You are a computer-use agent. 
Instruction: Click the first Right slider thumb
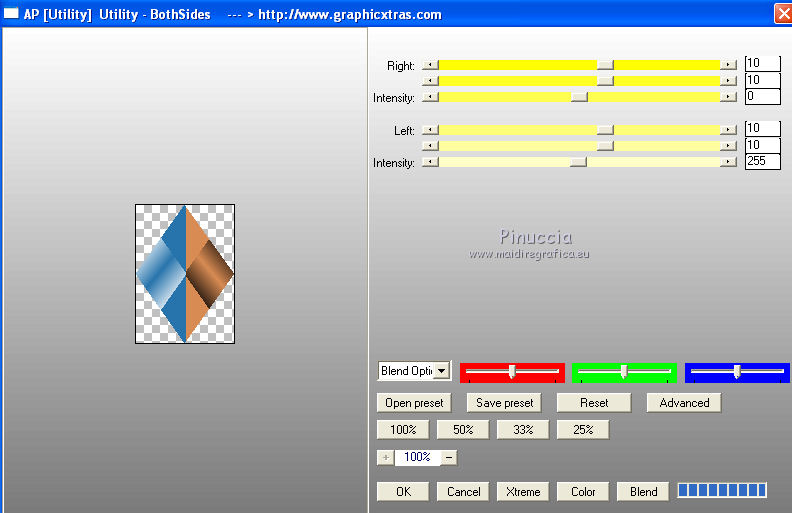tap(605, 65)
